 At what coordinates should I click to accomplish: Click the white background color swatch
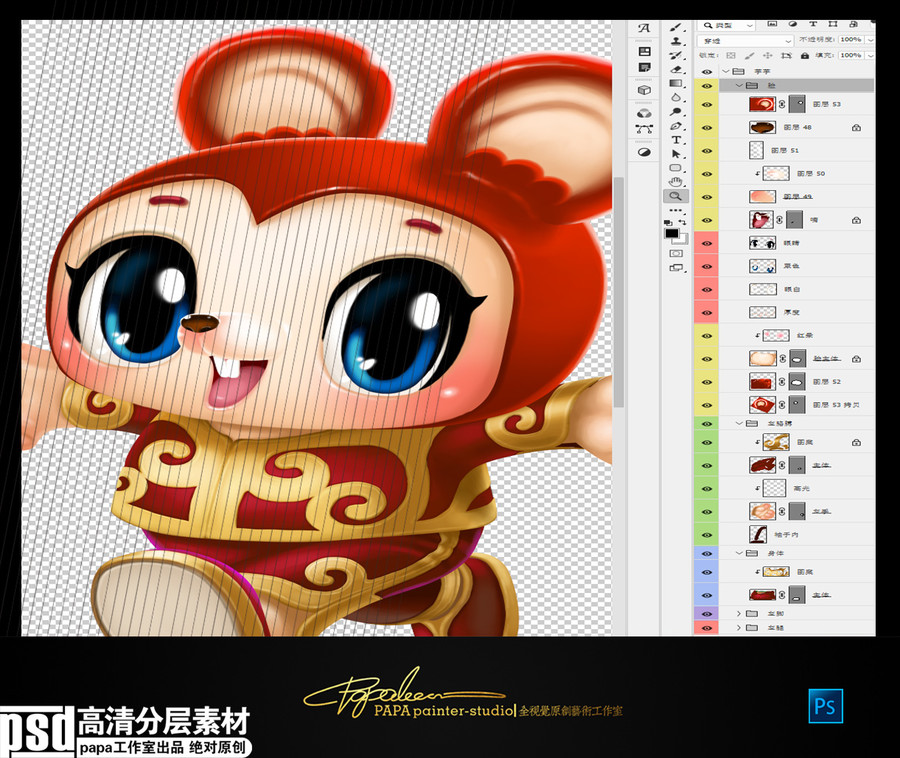[x=684, y=240]
